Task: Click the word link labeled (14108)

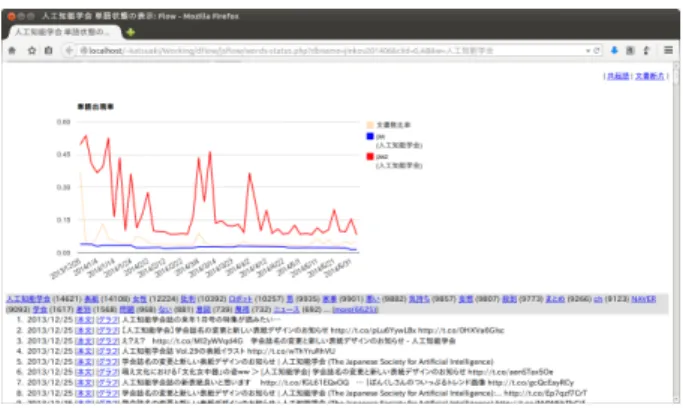Action: [x=91, y=299]
